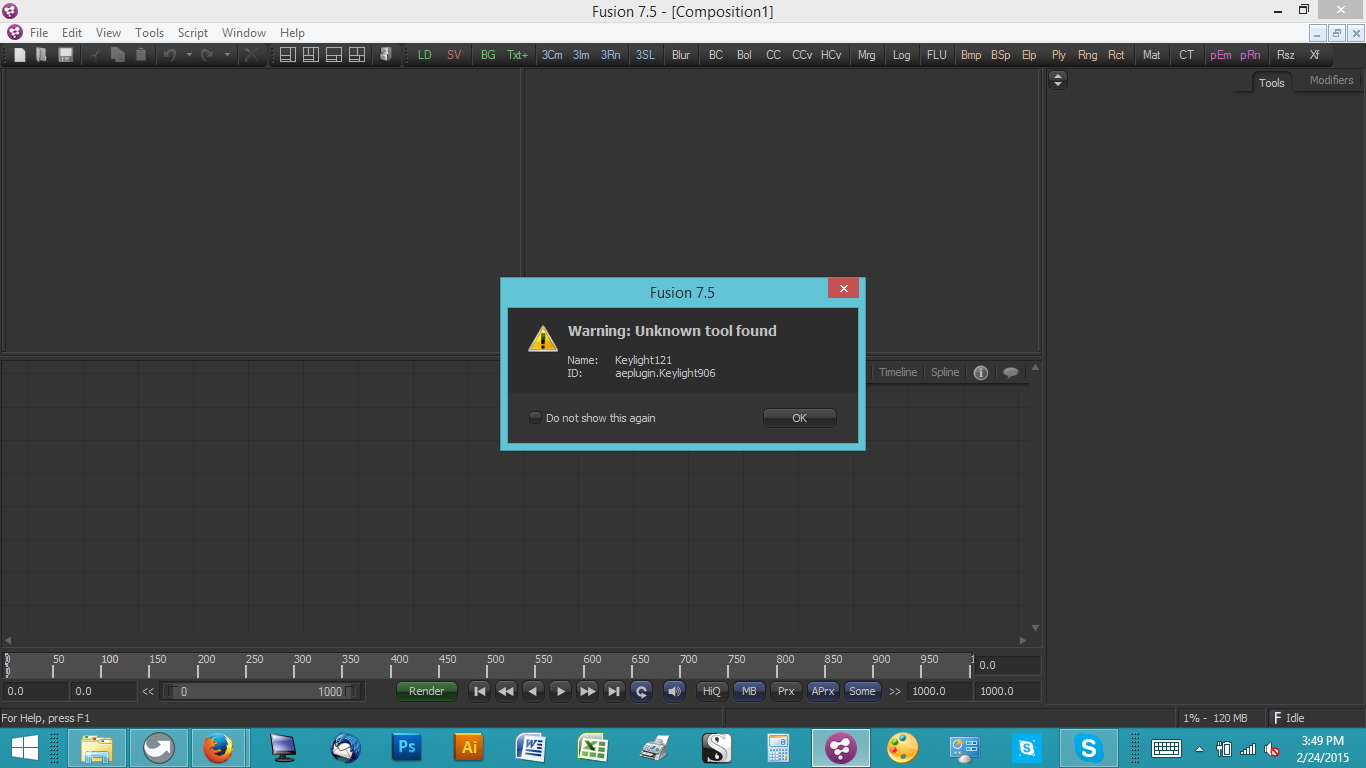Click the current time field right of ruler
Viewport: 1366px width, 768px height.
[x=1007, y=665]
